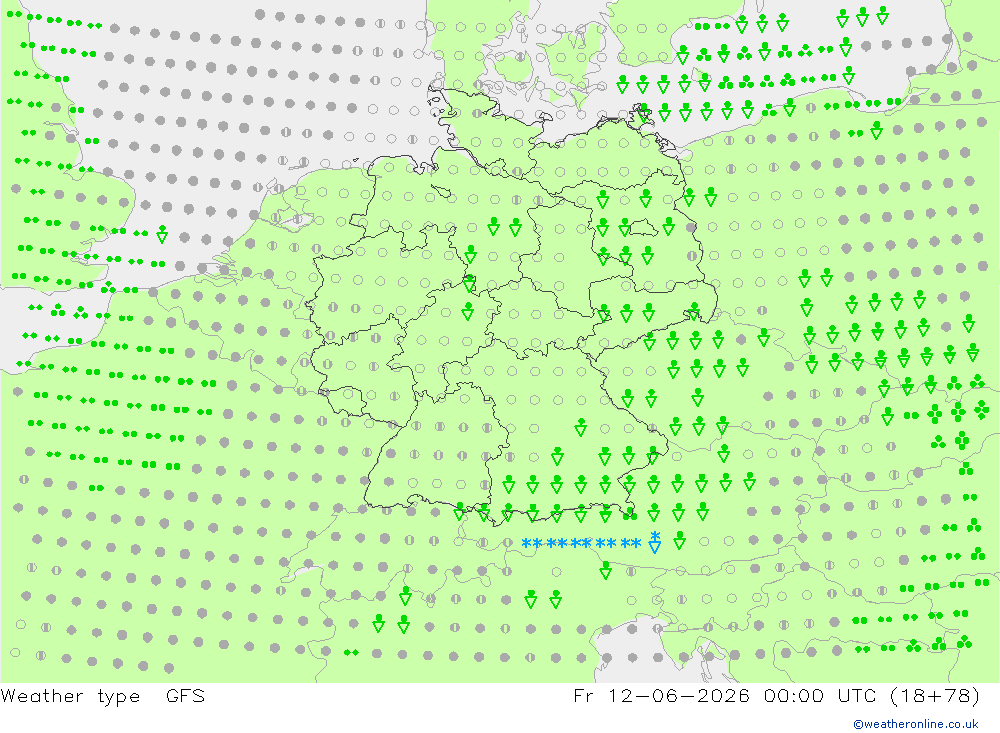Click the "Weather type" caption text
This screenshot has width=1000, height=733.
tap(70, 695)
